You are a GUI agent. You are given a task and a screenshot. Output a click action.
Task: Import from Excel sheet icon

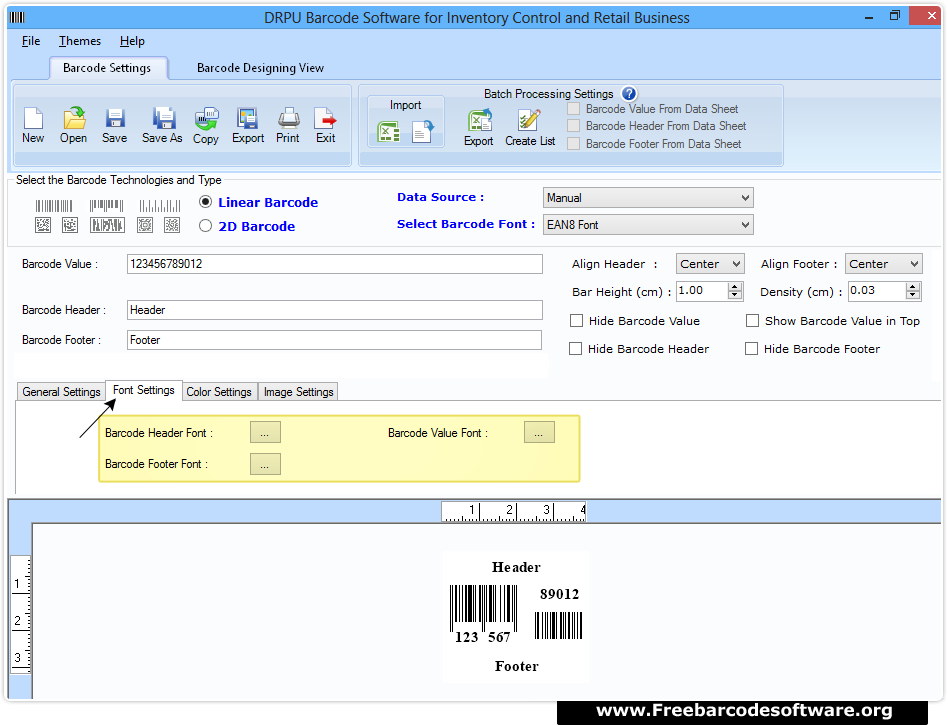tap(388, 132)
